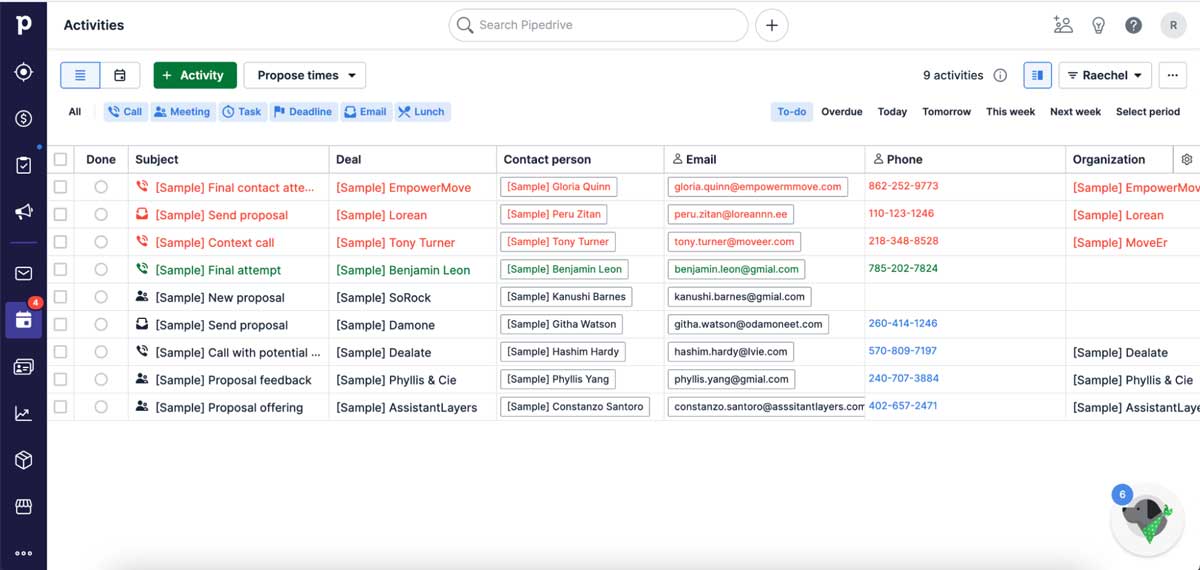Filter activities by Deadline type
The width and height of the screenshot is (1200, 570).
pyautogui.click(x=303, y=112)
